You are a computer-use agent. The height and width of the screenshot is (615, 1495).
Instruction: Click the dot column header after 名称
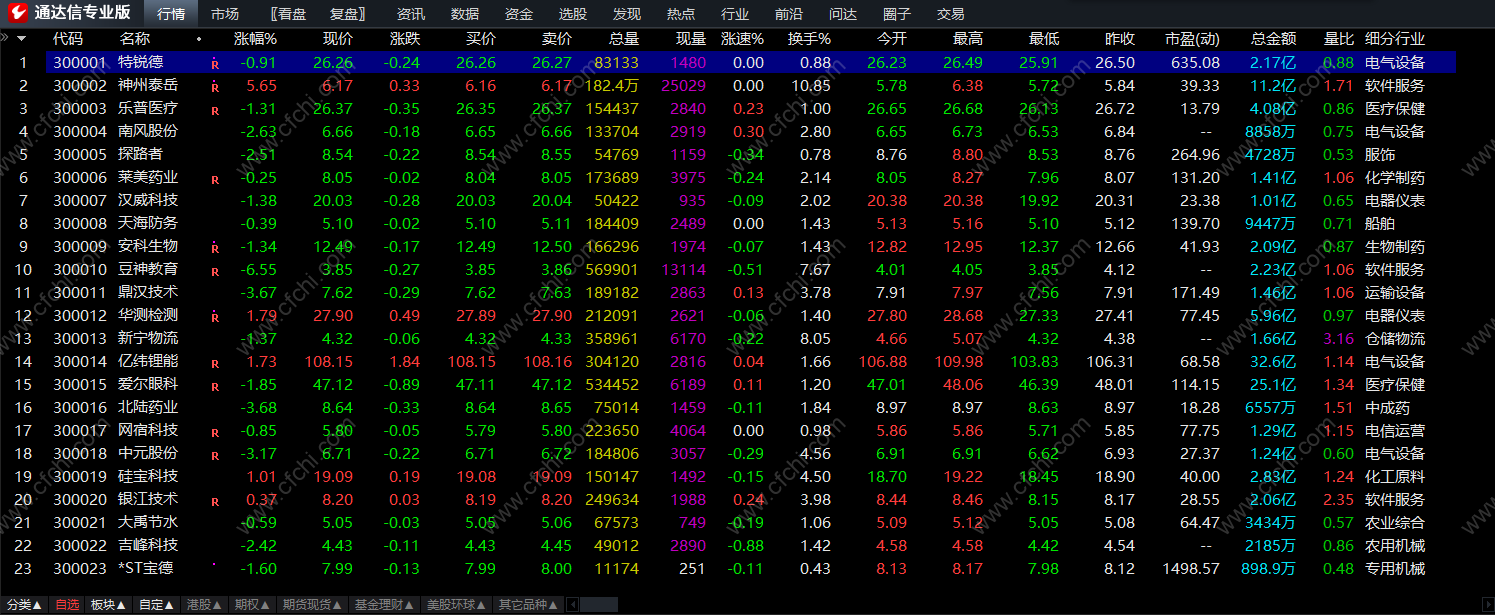point(198,39)
